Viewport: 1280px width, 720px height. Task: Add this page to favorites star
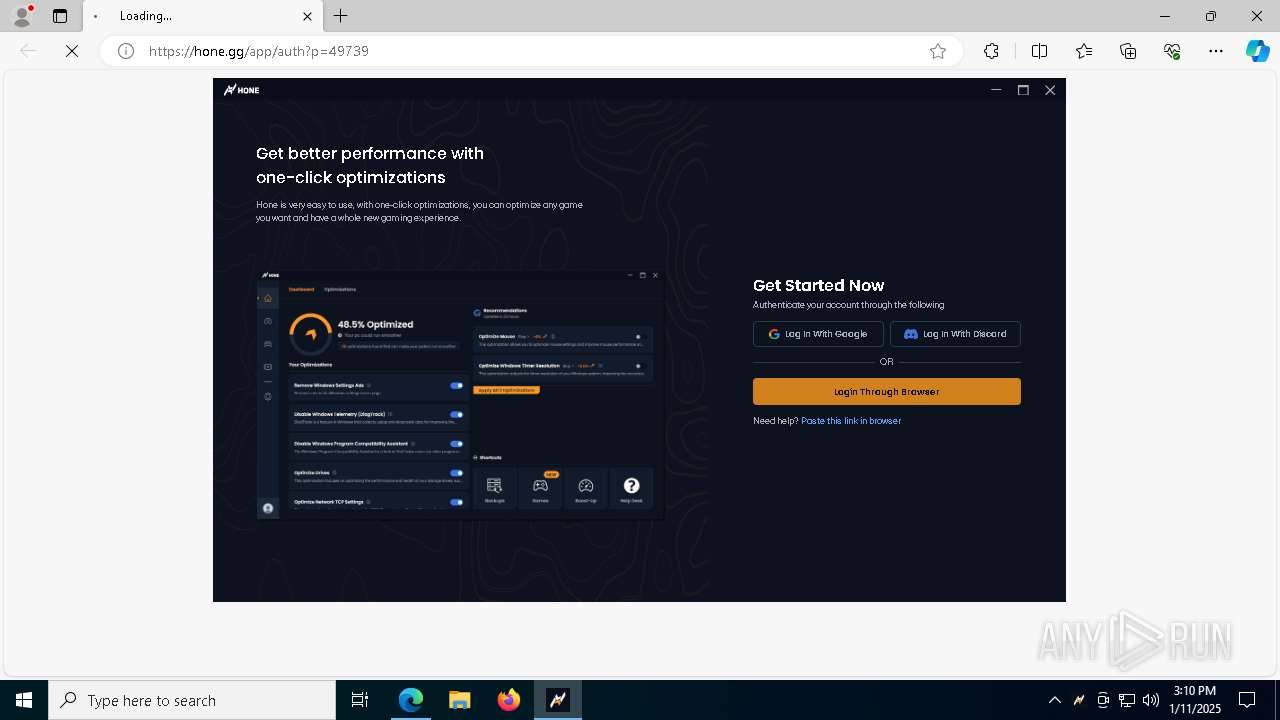[938, 51]
